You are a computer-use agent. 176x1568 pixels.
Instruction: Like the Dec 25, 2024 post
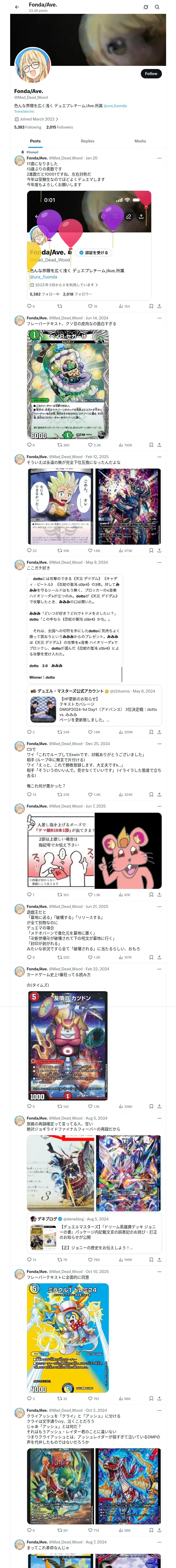(x=90, y=794)
